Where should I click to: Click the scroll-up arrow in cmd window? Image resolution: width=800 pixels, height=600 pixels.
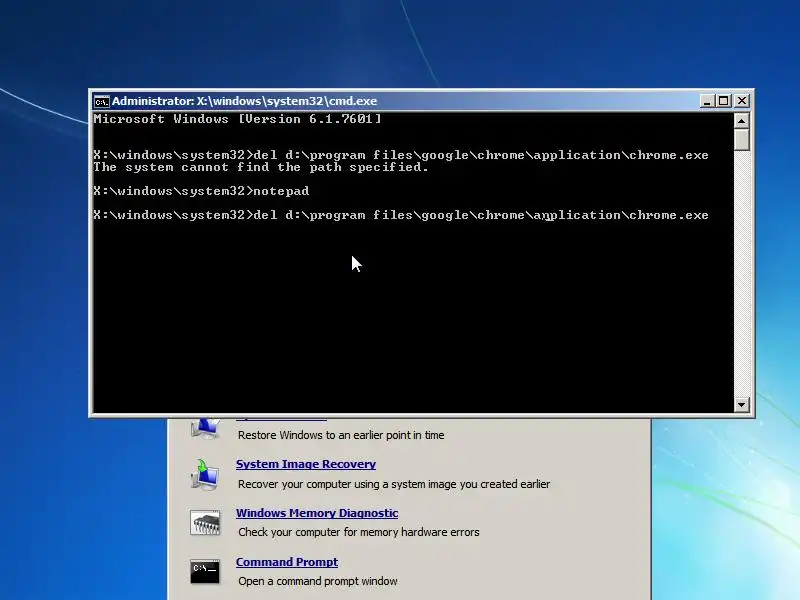741,121
